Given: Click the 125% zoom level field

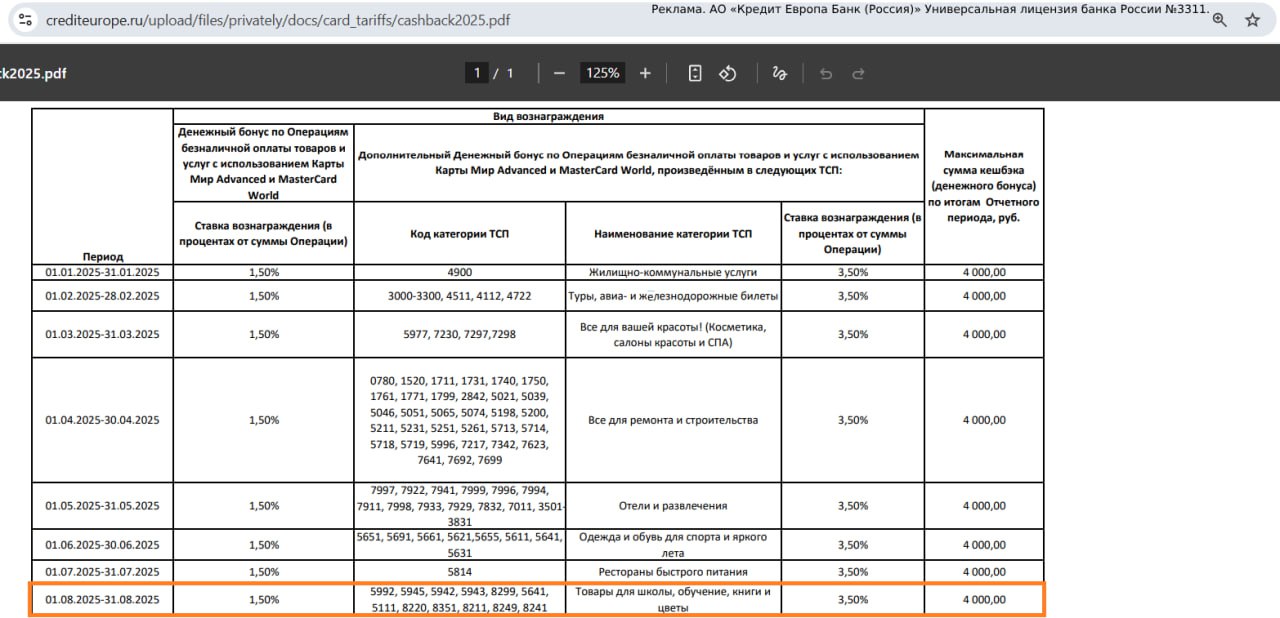Looking at the screenshot, I should [603, 73].
